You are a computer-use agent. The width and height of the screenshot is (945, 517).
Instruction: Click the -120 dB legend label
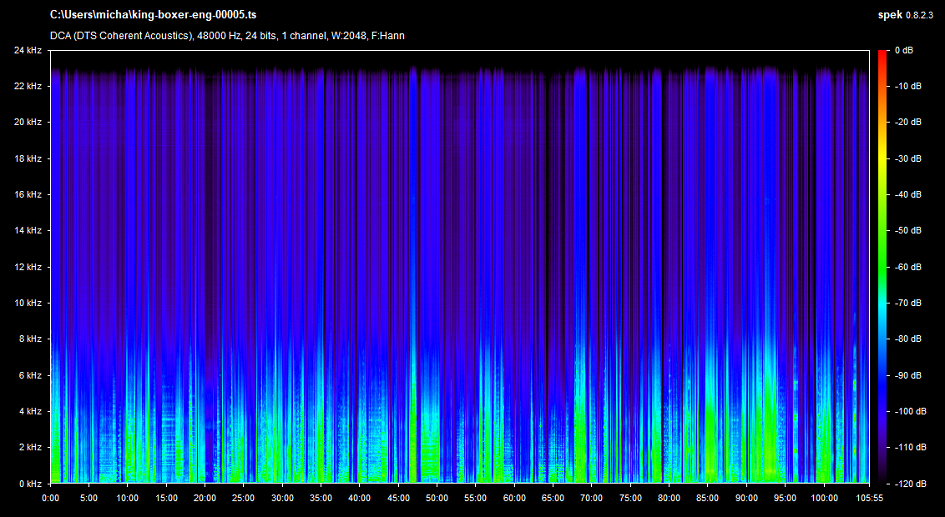click(911, 483)
